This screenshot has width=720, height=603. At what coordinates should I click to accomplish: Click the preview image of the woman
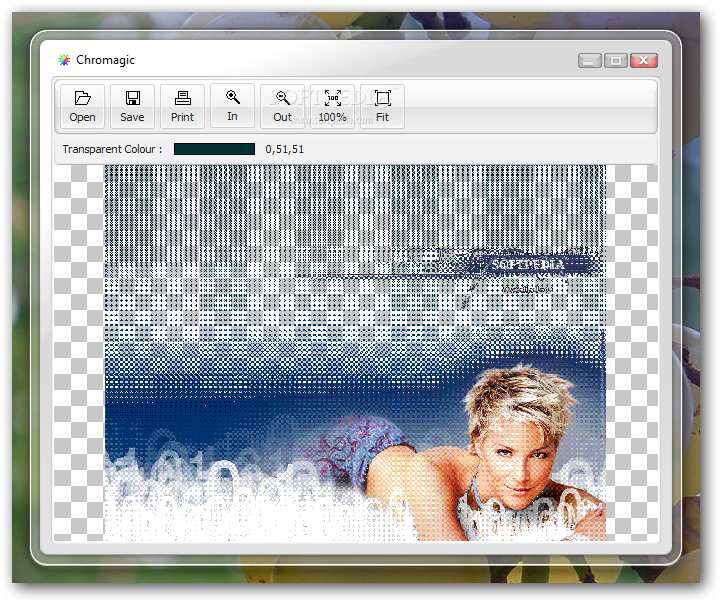(x=355, y=353)
